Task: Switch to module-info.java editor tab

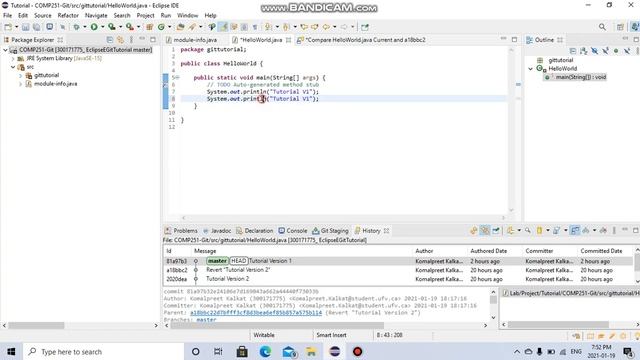Action: tap(191, 40)
